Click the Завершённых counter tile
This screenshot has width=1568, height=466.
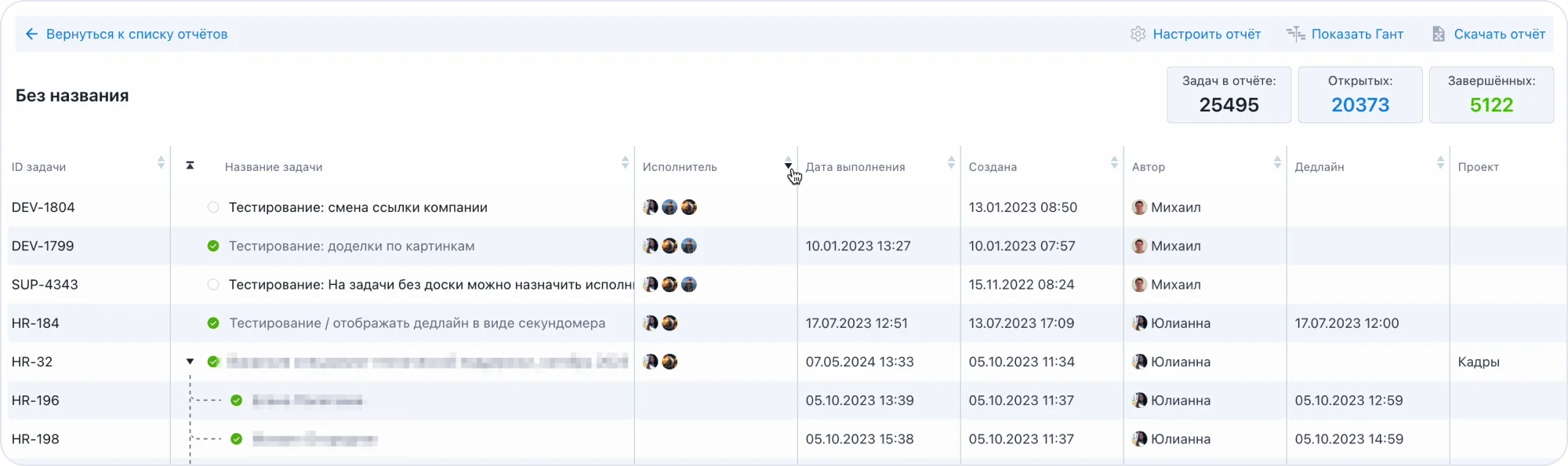pos(1490,95)
